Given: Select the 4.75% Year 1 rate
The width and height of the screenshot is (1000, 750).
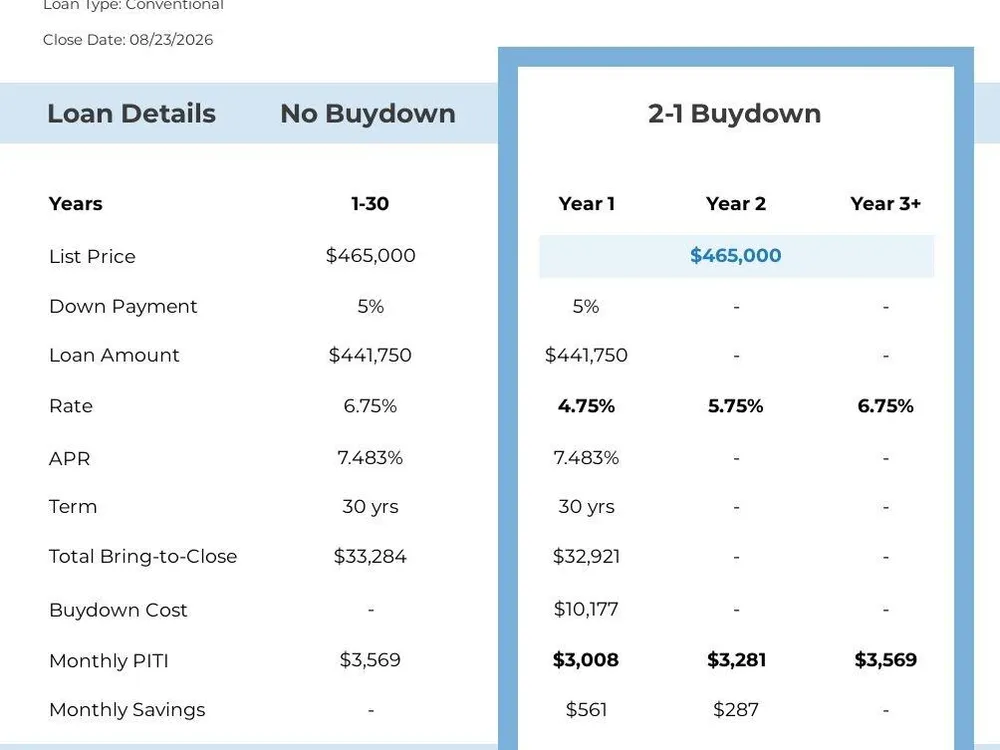Looking at the screenshot, I should point(586,406).
